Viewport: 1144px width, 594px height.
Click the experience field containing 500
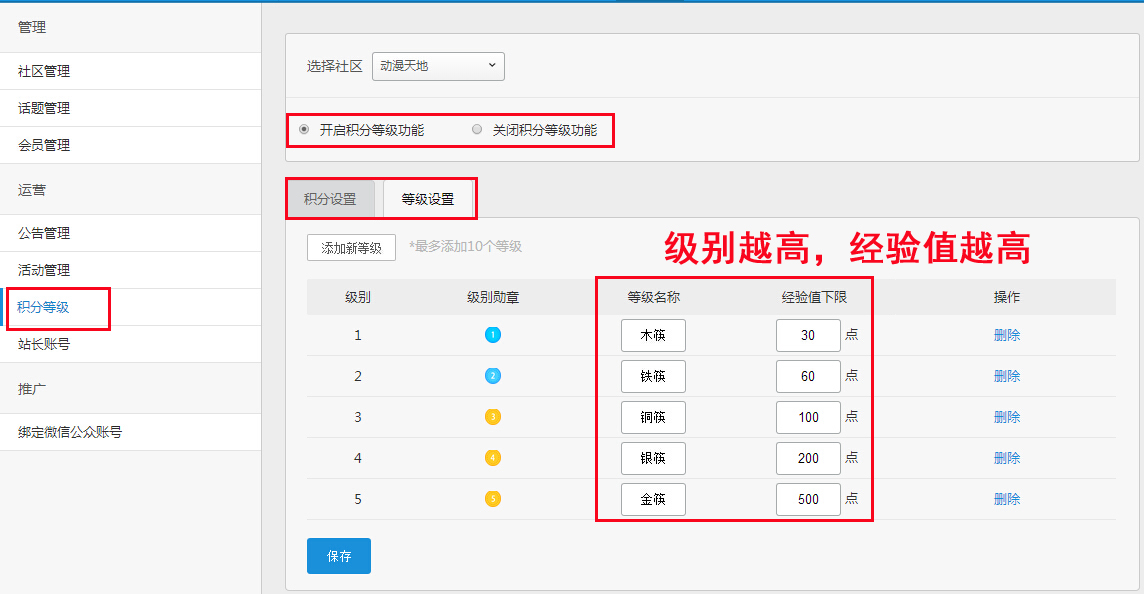808,499
